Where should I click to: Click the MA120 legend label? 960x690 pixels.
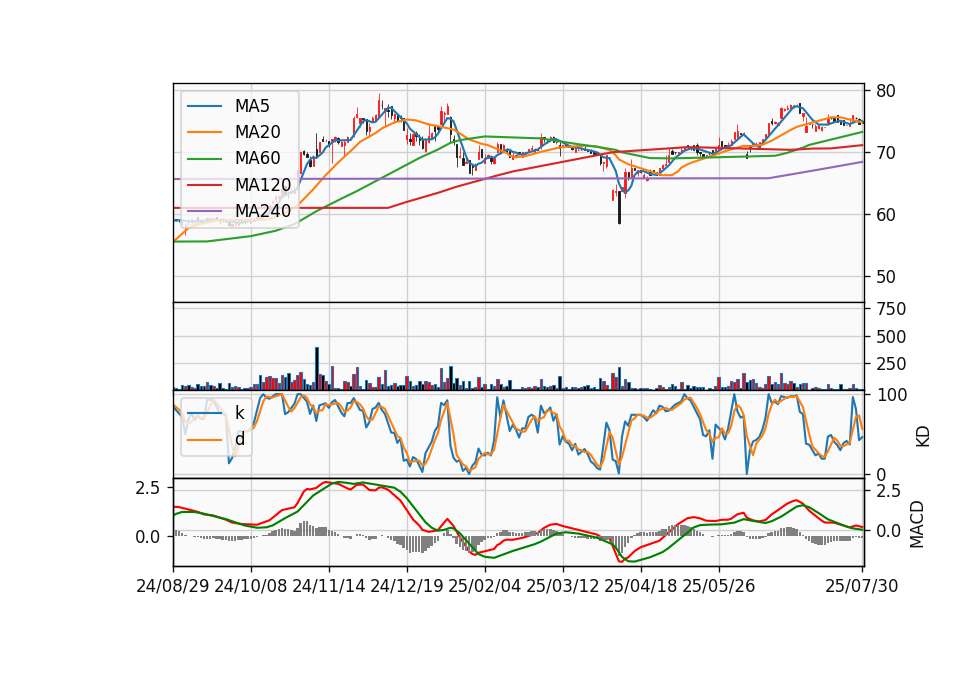pyautogui.click(x=263, y=185)
